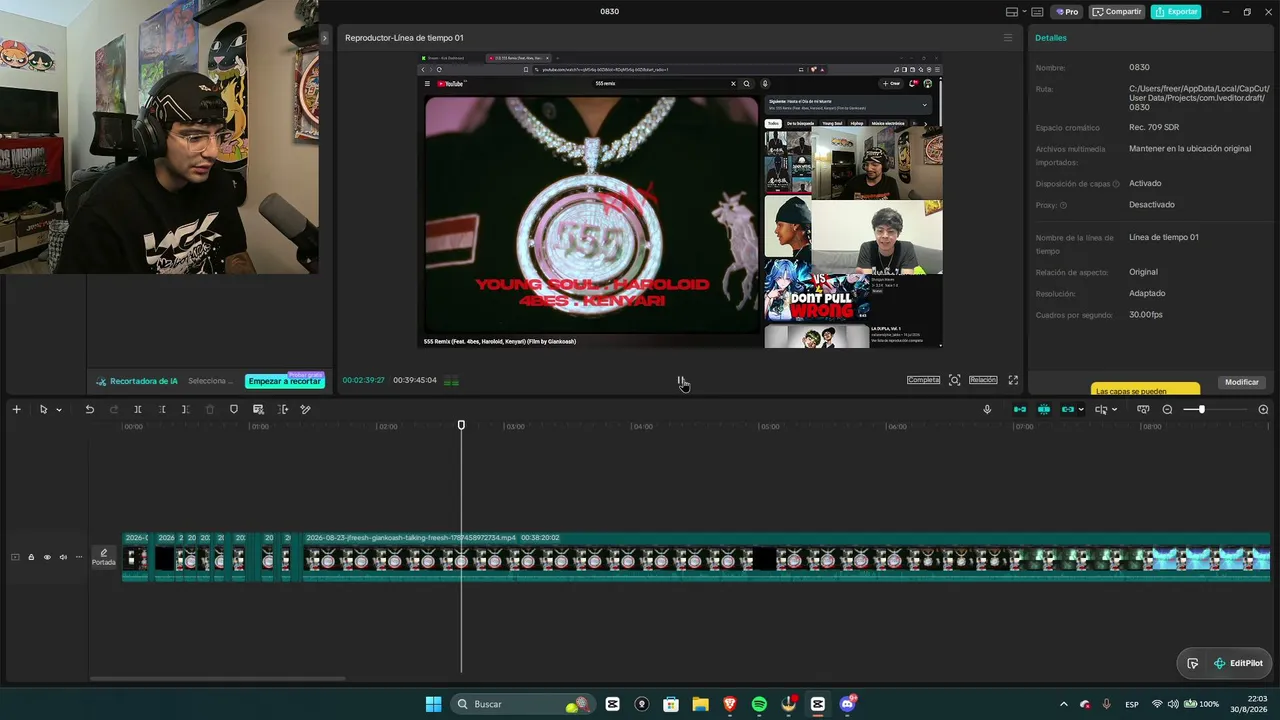This screenshot has height=720, width=1280.
Task: Open the Relación aspect ratio button
Action: (x=983, y=380)
